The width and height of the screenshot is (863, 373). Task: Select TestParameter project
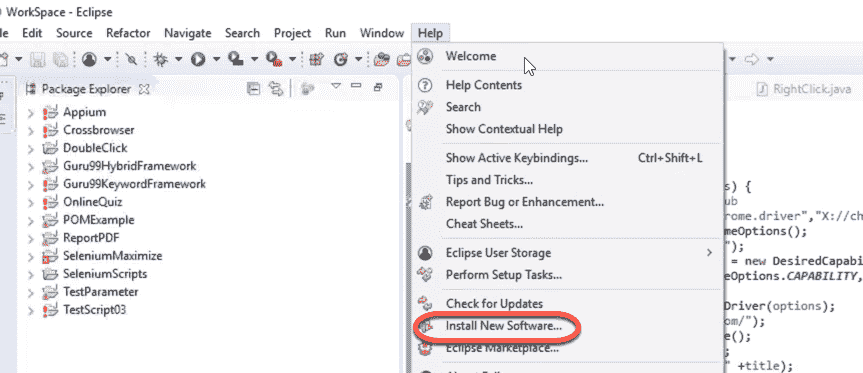(x=101, y=292)
